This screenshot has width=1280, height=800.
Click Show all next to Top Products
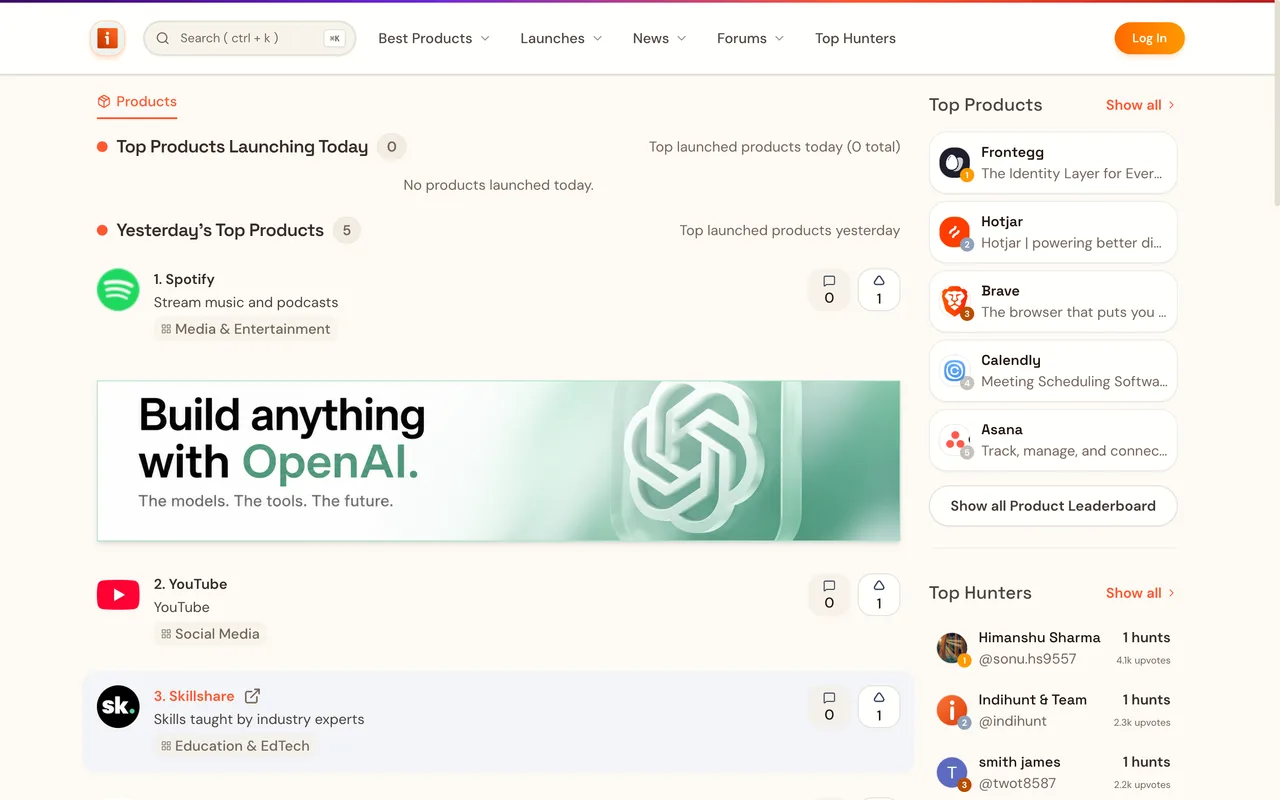(1140, 105)
